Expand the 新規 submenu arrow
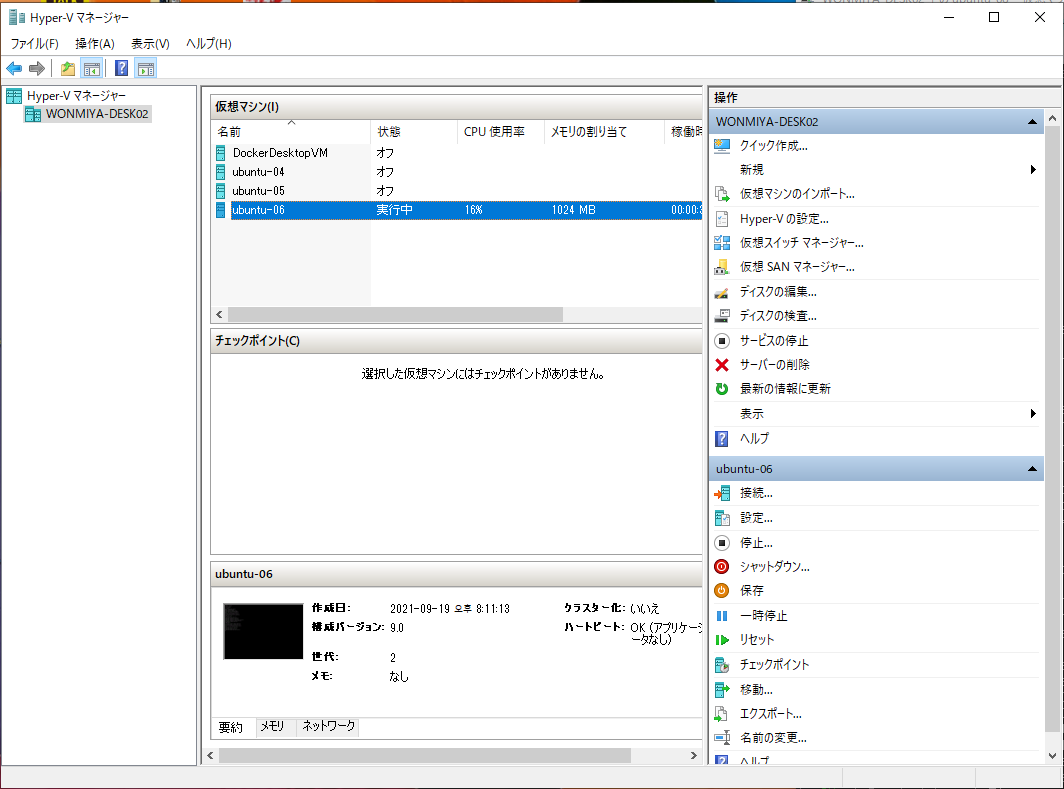 coord(1033,170)
